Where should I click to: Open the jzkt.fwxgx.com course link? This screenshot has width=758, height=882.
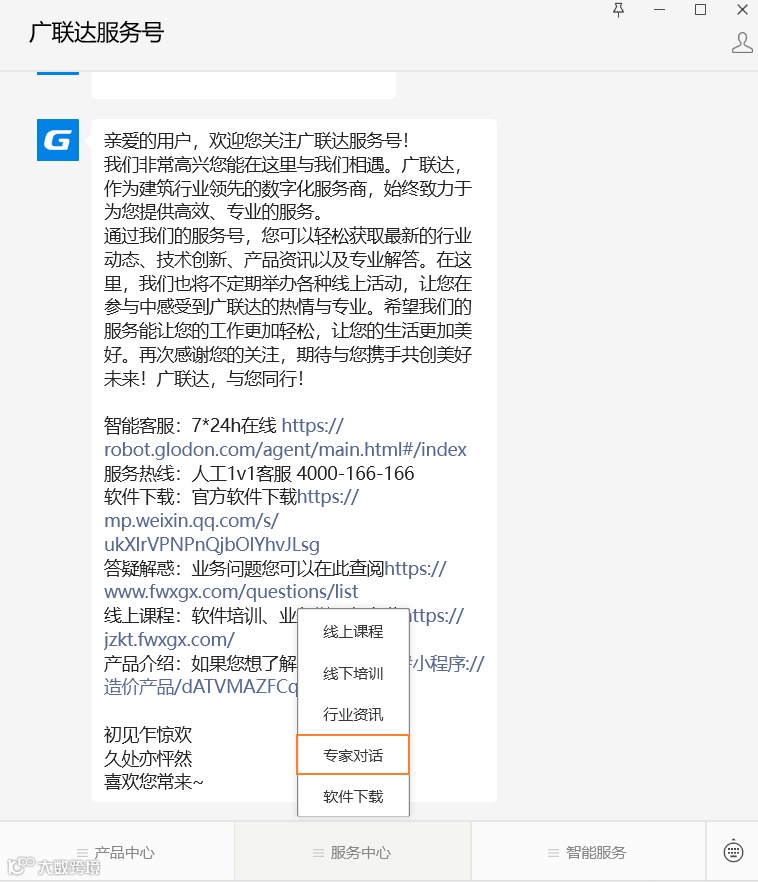coord(169,640)
